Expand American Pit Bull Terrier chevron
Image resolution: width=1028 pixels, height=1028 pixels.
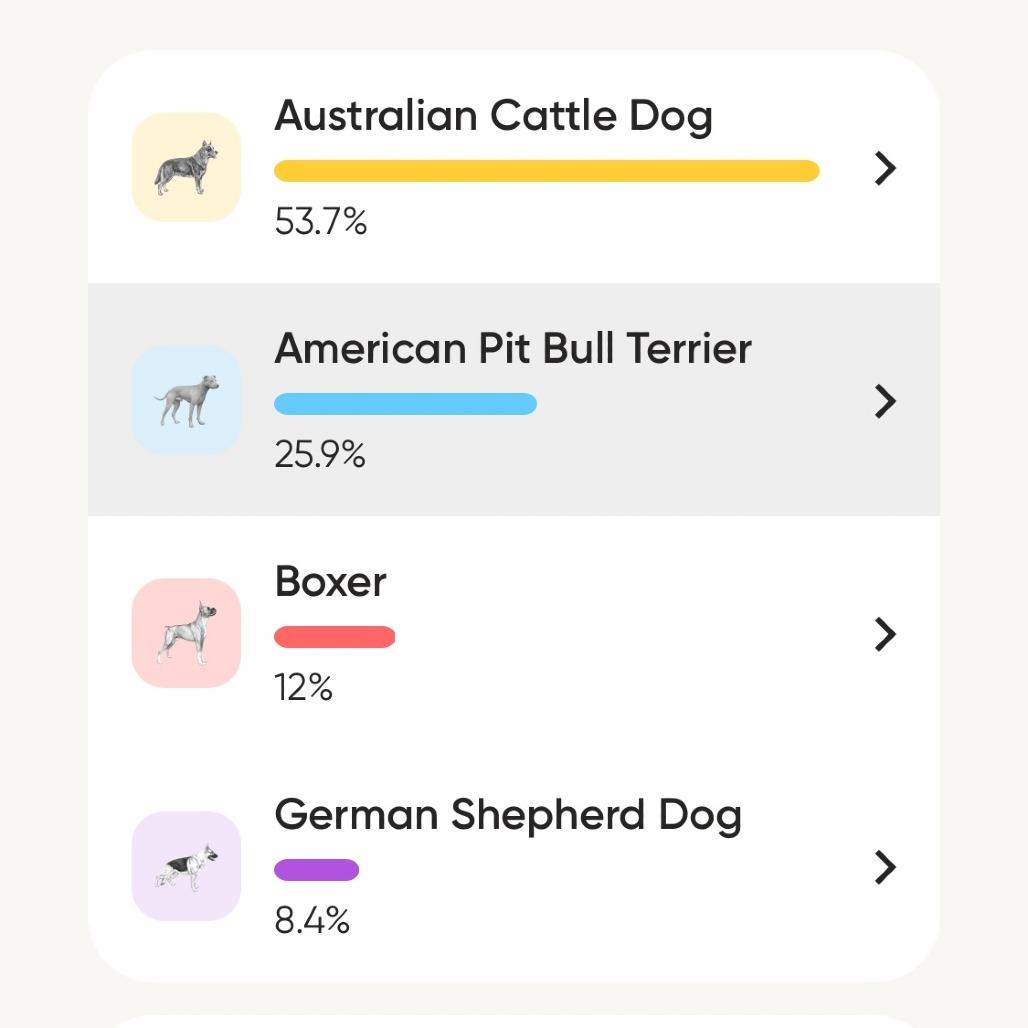pos(885,401)
